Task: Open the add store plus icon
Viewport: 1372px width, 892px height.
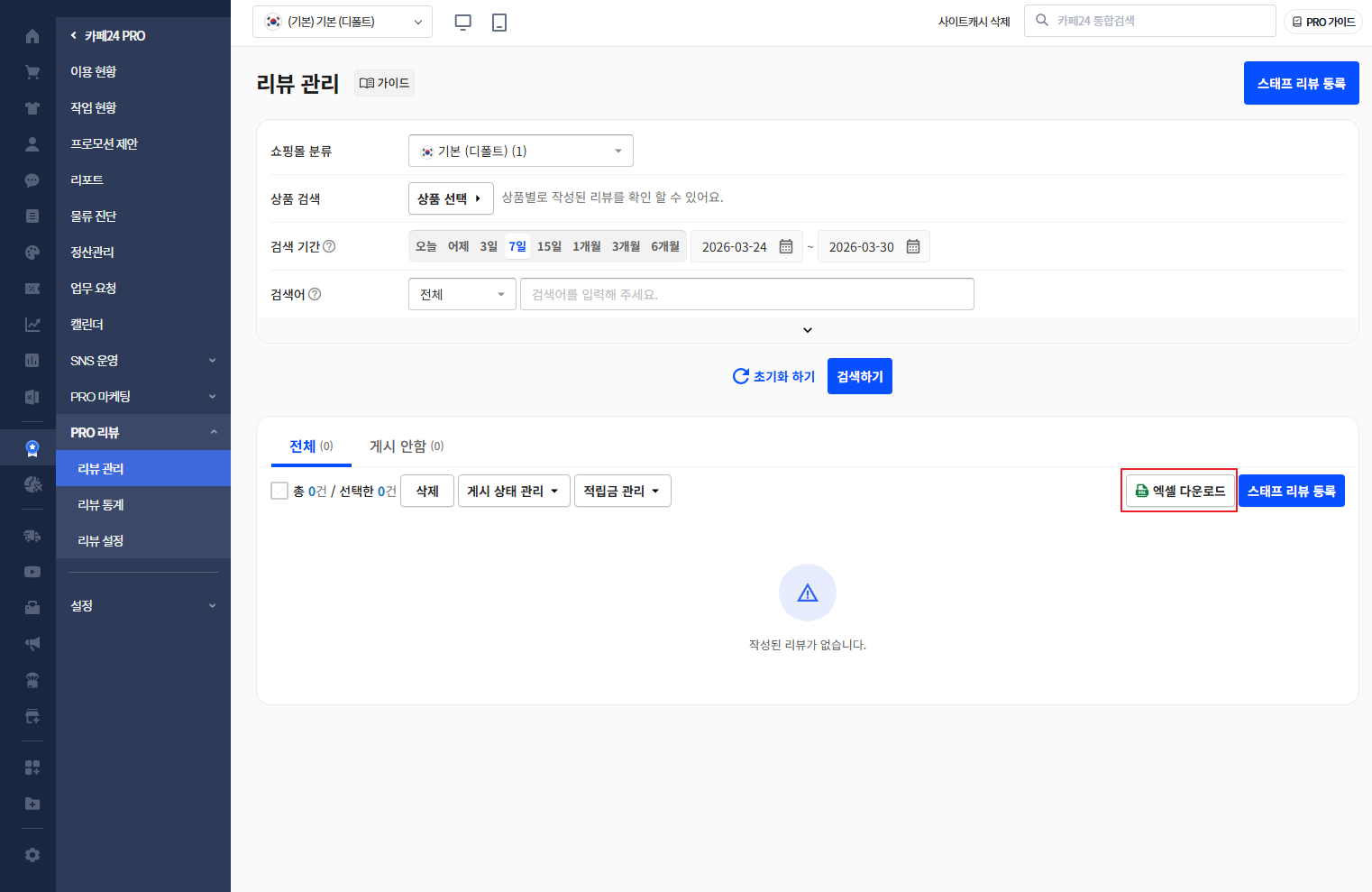Action: (32, 716)
